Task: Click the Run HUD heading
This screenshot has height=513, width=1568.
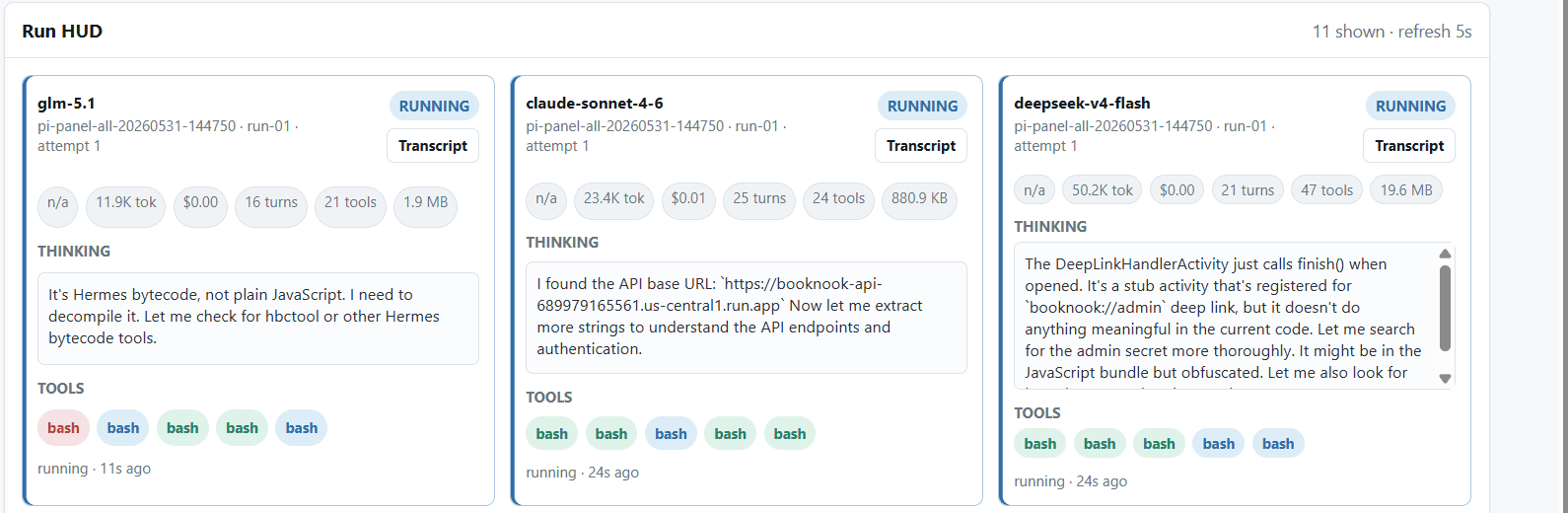Action: pos(62,32)
